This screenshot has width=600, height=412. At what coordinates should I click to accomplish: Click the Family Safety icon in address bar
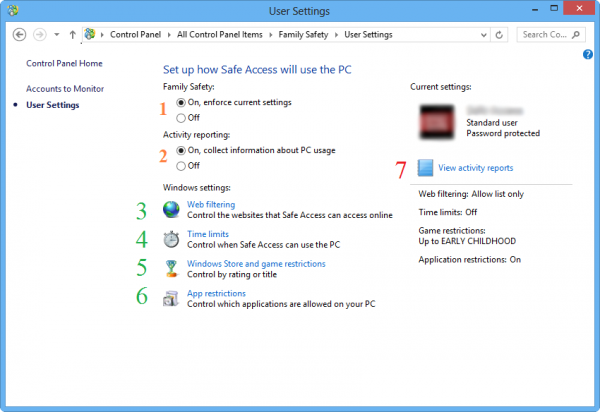pyautogui.click(x=90, y=34)
